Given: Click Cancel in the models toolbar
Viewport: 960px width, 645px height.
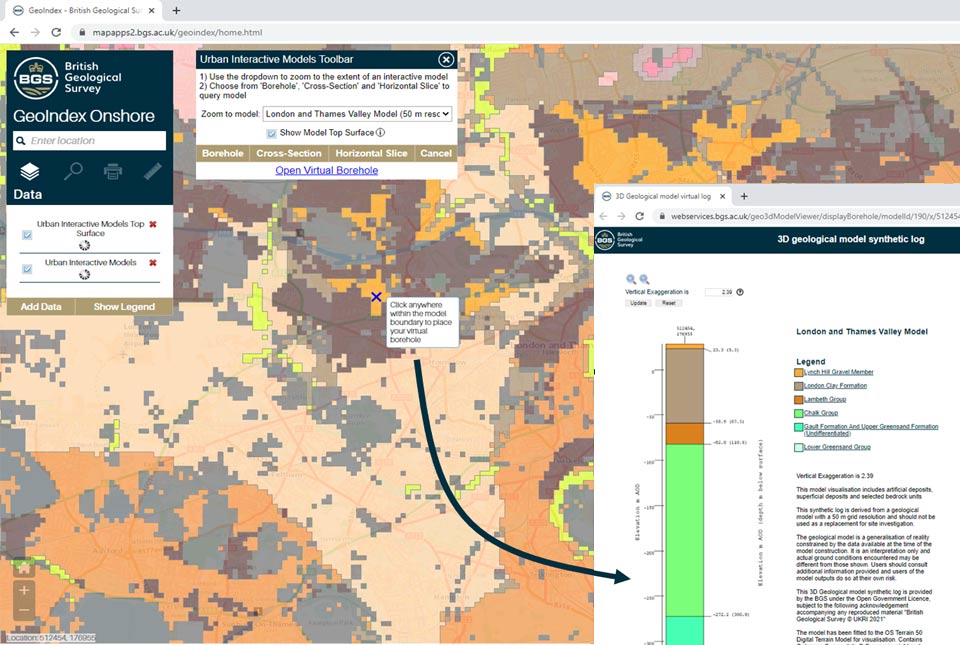Looking at the screenshot, I should pyautogui.click(x=436, y=154).
